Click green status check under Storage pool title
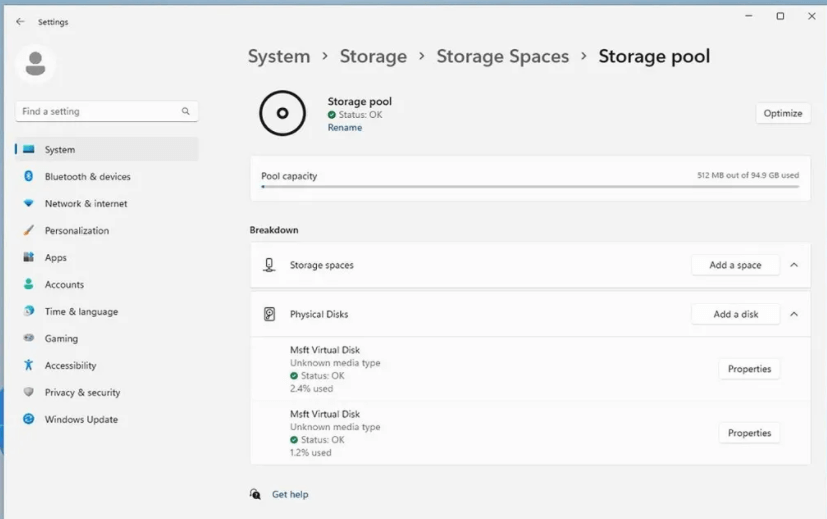This screenshot has width=827, height=519. coord(331,114)
